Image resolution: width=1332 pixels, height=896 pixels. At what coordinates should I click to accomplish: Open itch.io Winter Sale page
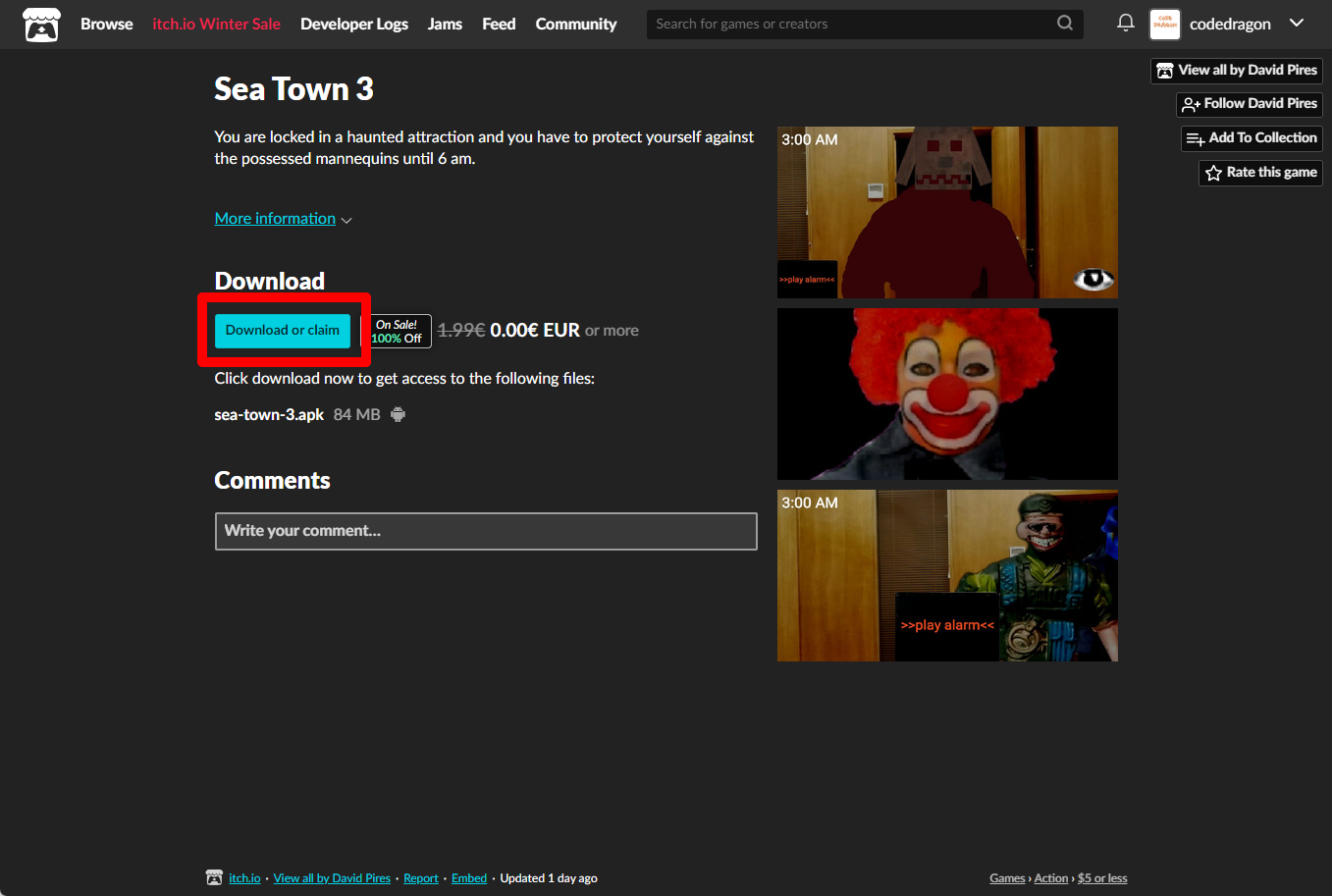pyautogui.click(x=217, y=24)
